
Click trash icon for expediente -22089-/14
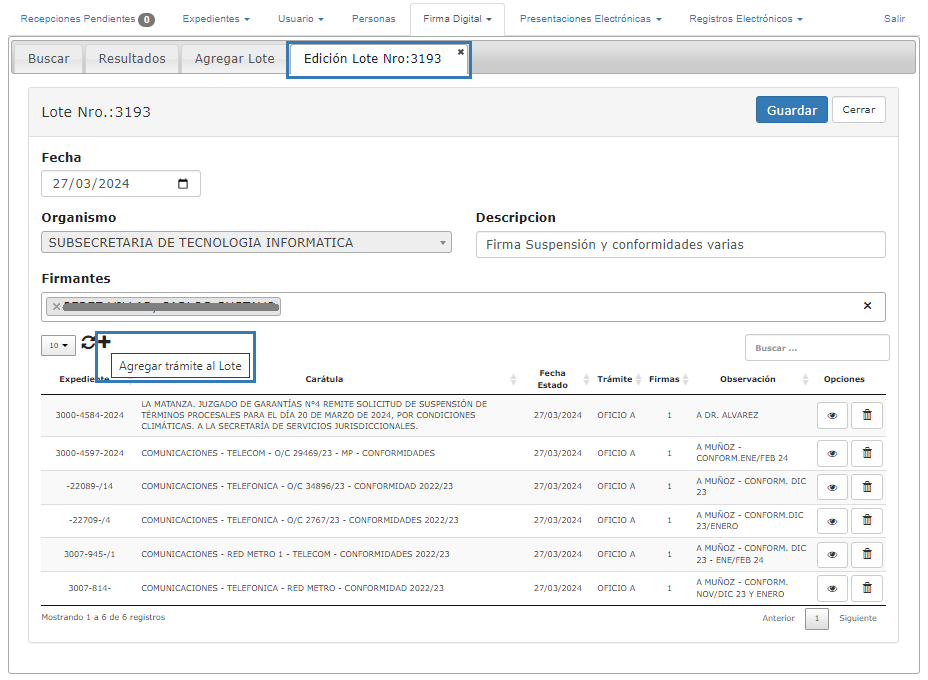[x=866, y=487]
